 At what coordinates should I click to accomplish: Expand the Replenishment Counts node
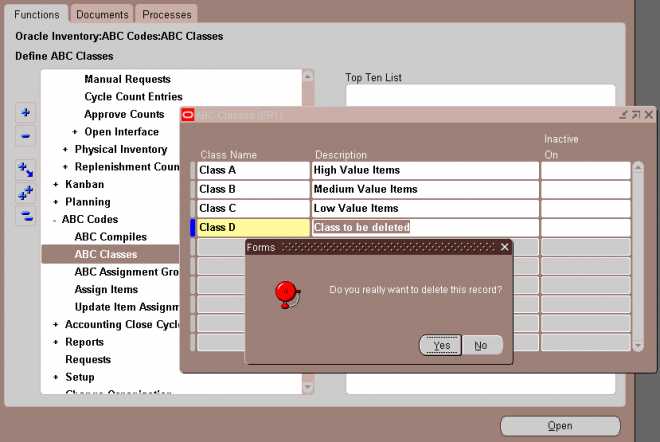click(65, 167)
